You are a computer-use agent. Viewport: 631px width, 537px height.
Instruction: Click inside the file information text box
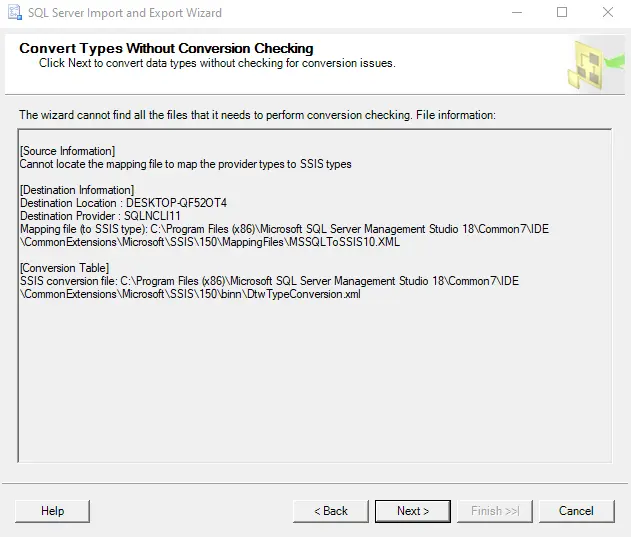315,296
